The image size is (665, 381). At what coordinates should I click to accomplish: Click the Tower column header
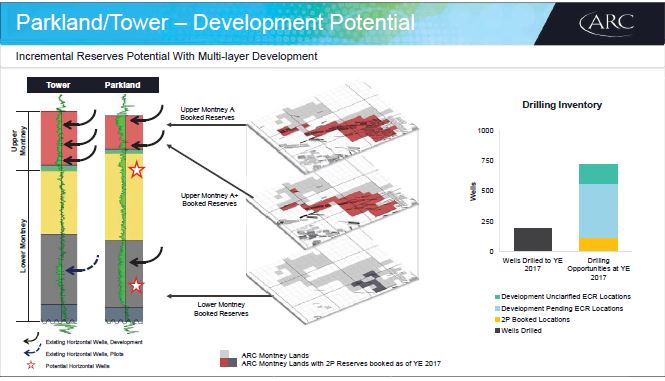(58, 85)
